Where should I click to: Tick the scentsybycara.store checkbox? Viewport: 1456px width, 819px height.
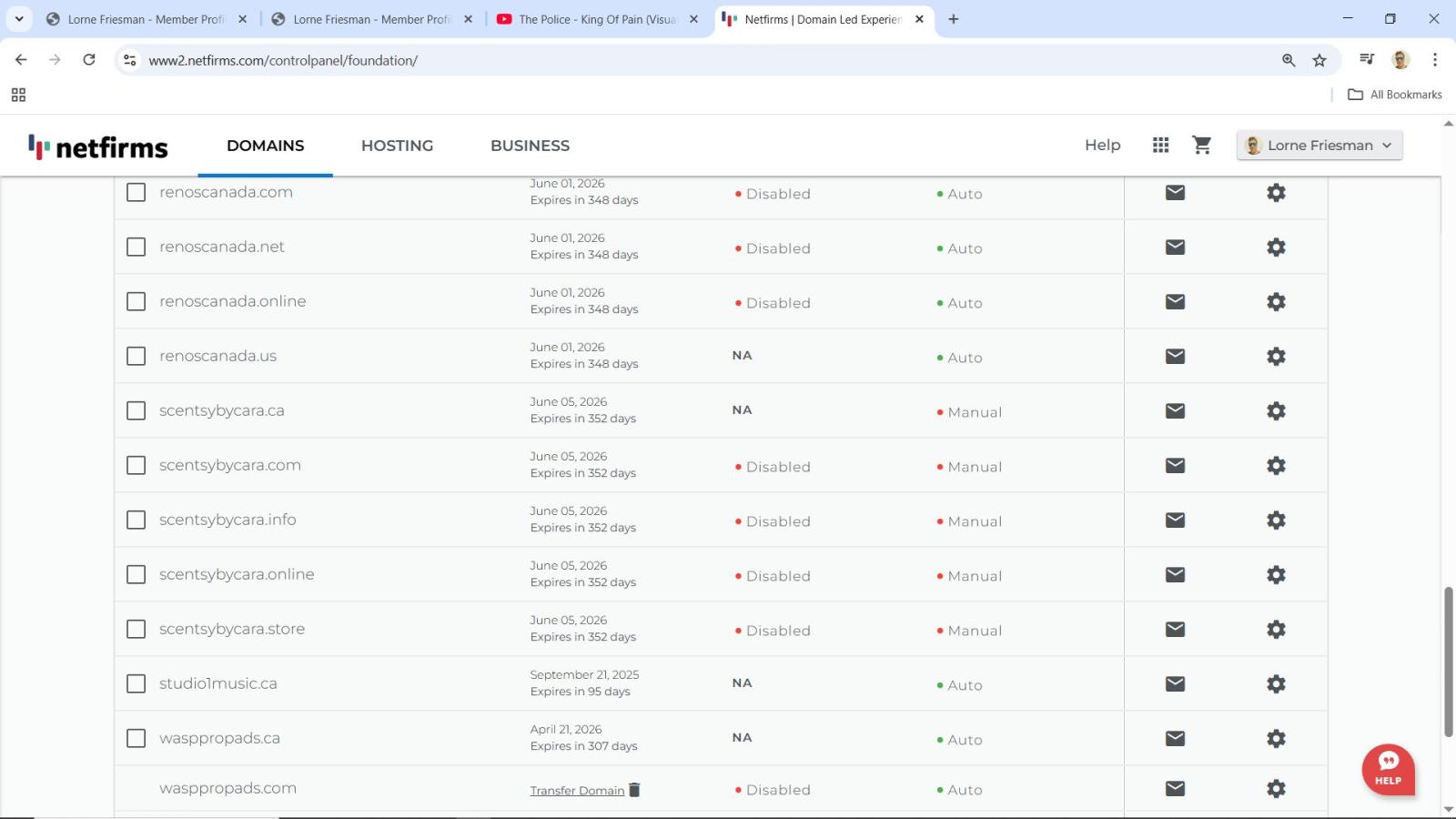pyautogui.click(x=136, y=630)
